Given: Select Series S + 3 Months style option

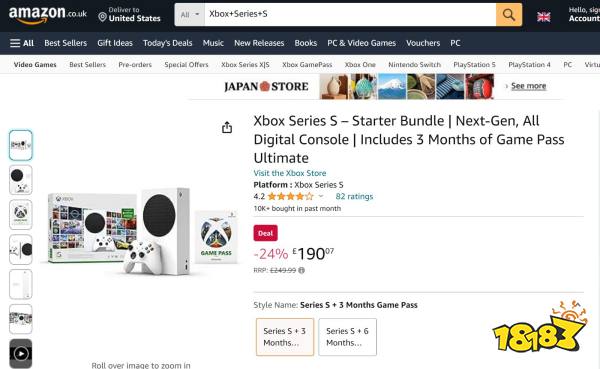Looking at the screenshot, I should pyautogui.click(x=285, y=337).
